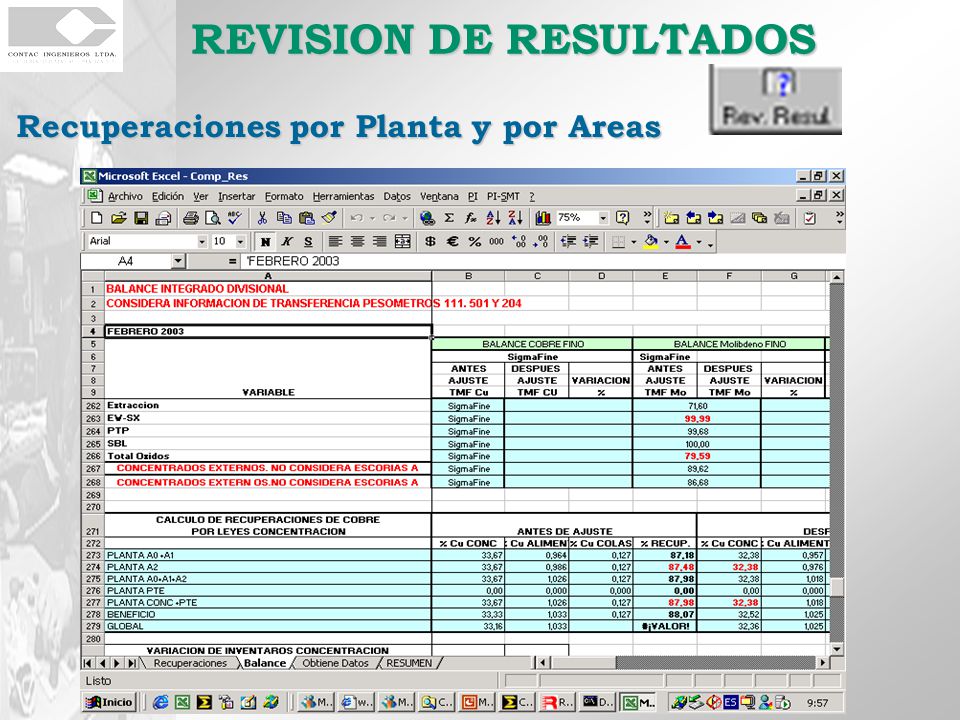Click the Fill Color paint bucket swatch

[651, 241]
